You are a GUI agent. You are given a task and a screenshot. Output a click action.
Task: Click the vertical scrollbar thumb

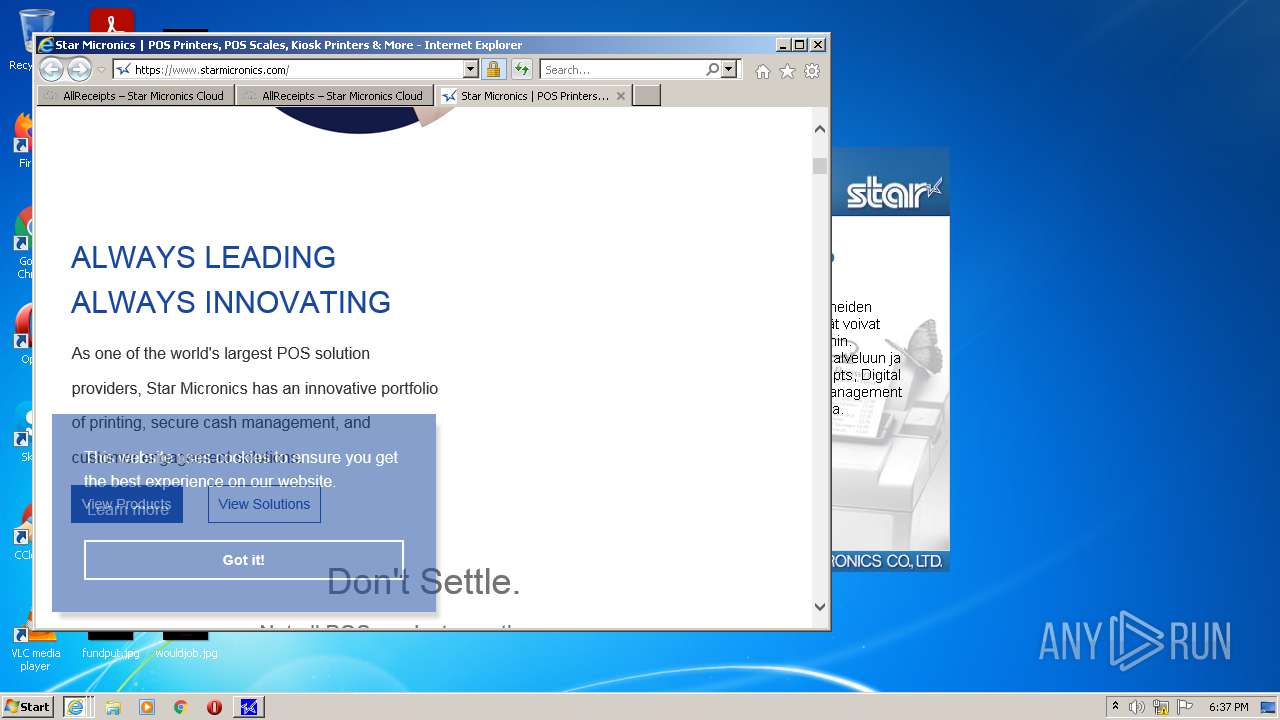(x=820, y=166)
